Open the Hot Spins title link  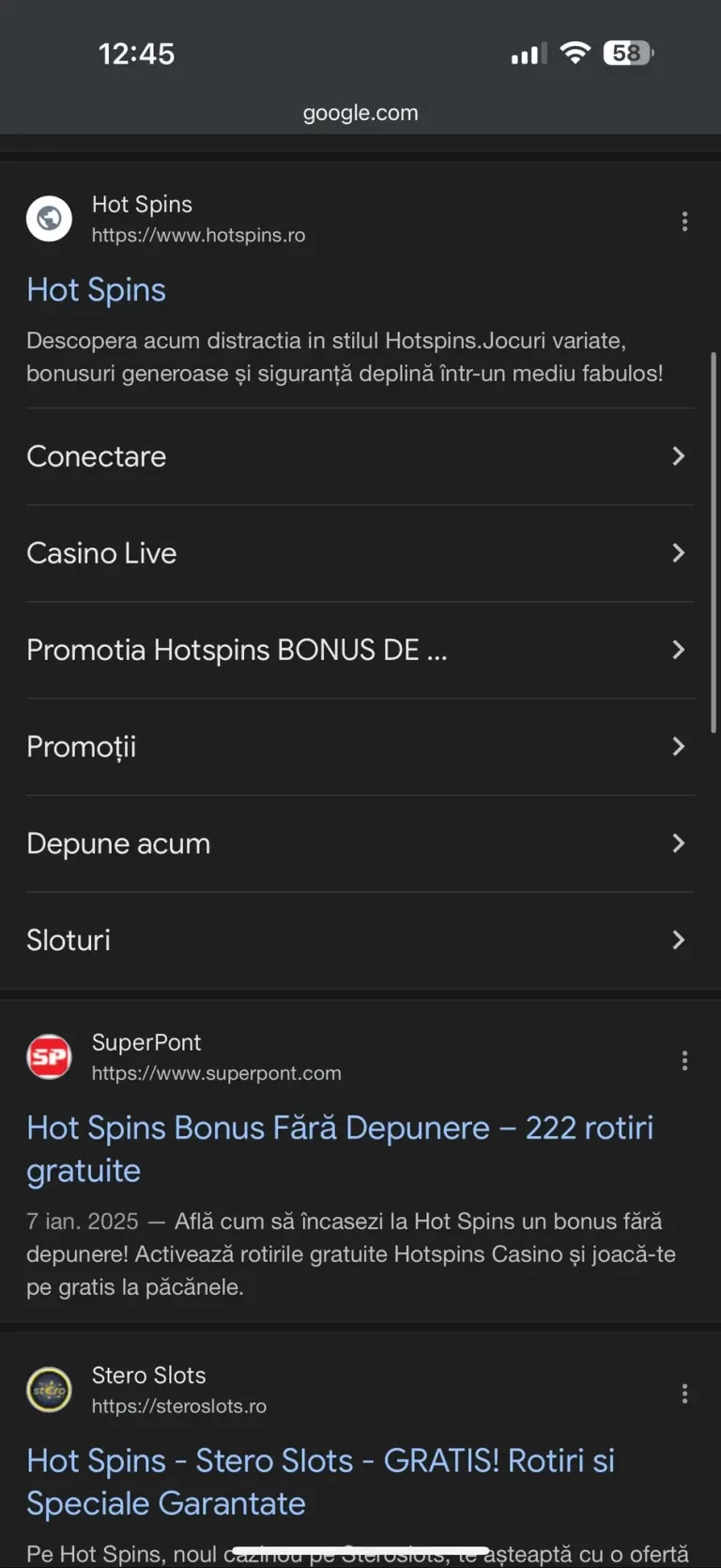[96, 290]
